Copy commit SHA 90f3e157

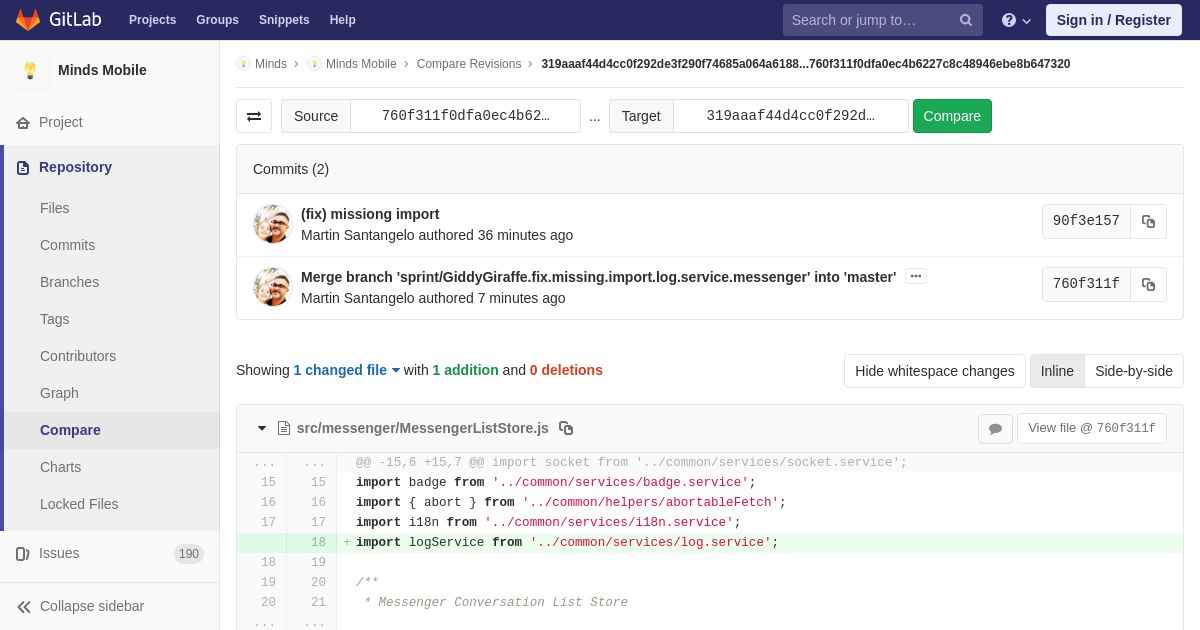[1148, 221]
